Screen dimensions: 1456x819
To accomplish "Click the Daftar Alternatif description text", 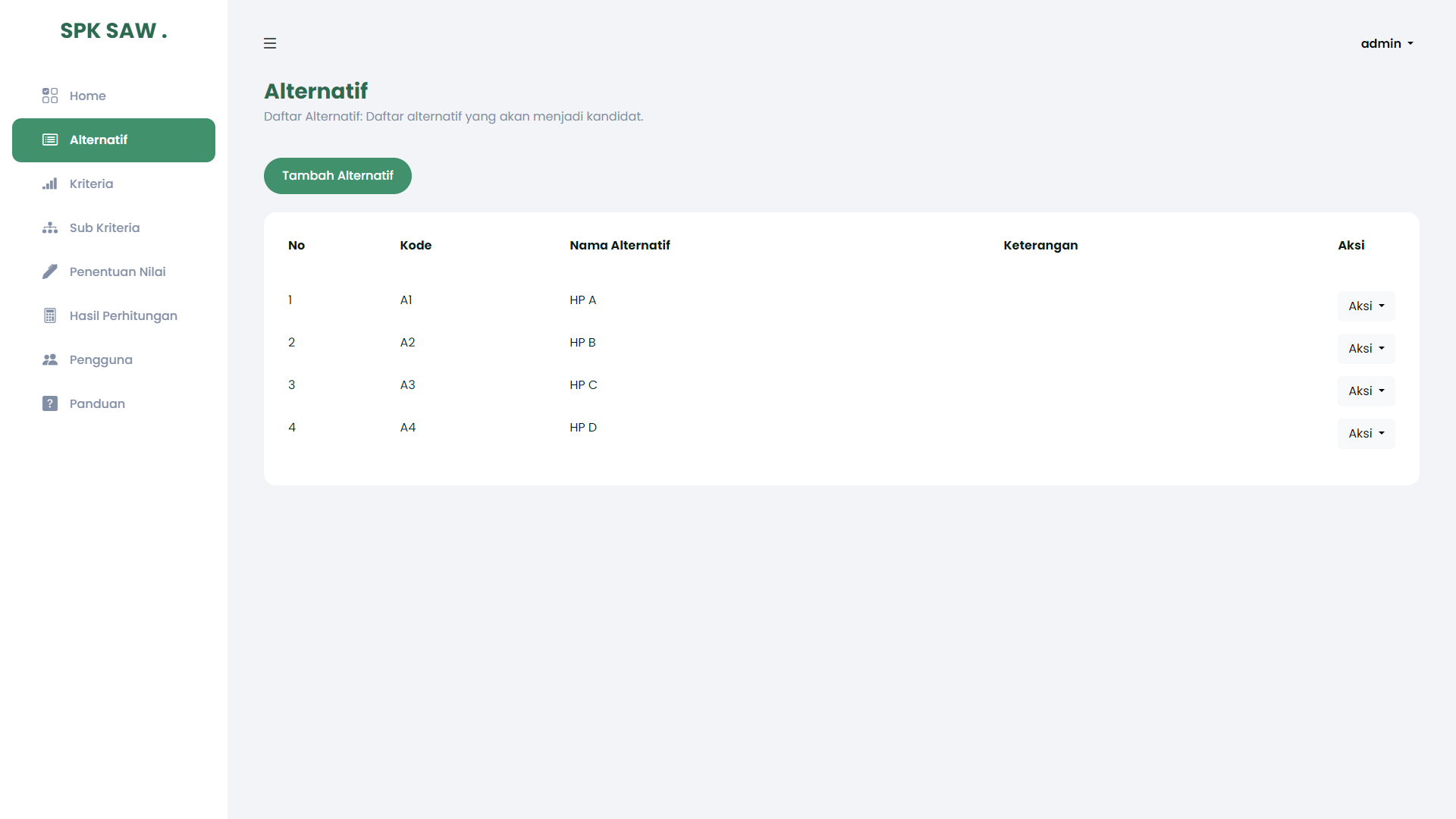I will (x=453, y=117).
